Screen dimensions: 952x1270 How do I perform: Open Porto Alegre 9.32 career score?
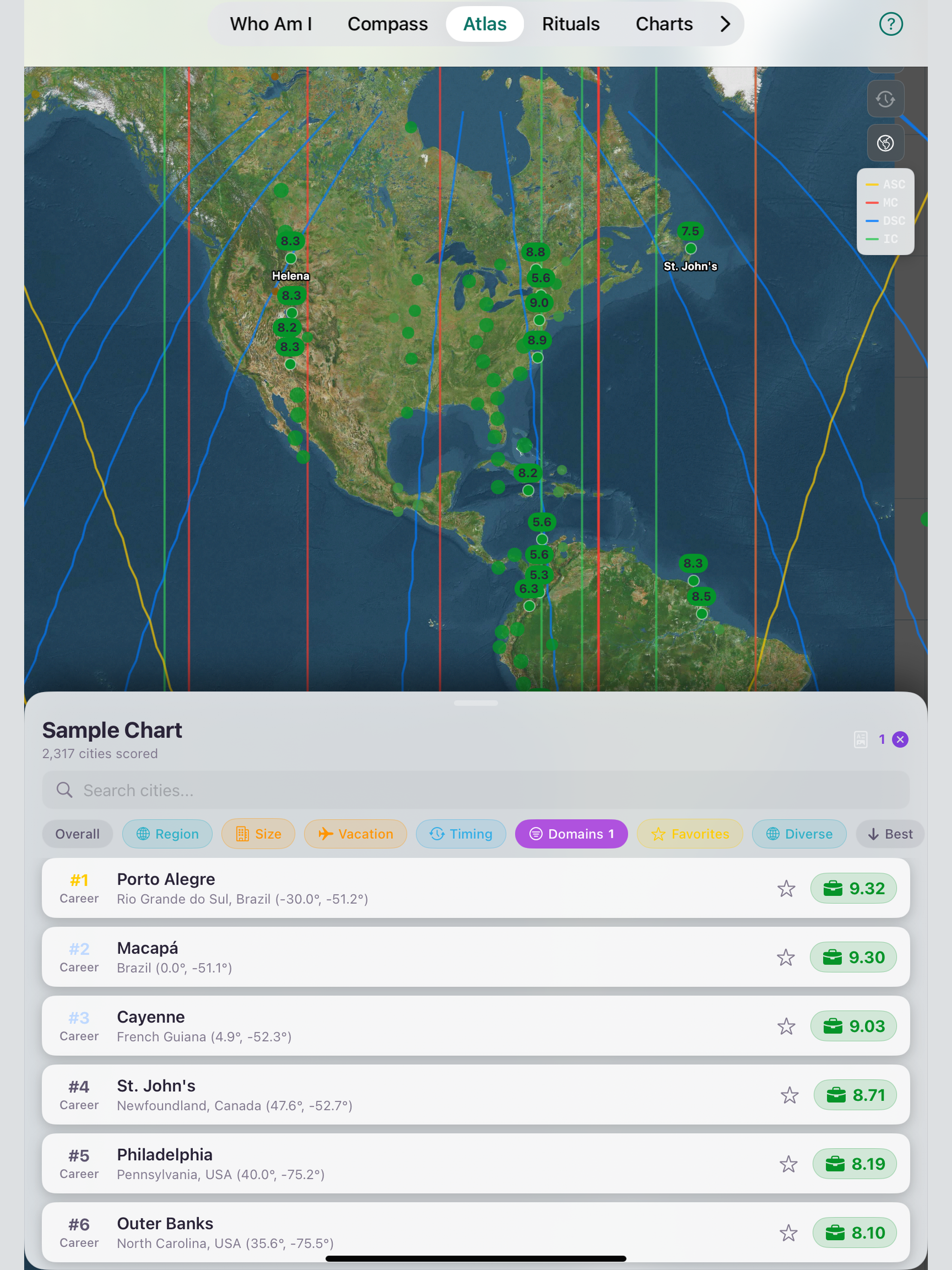coord(853,888)
